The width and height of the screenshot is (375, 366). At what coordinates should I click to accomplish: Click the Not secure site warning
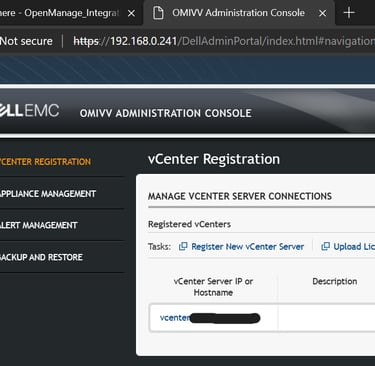point(26,41)
